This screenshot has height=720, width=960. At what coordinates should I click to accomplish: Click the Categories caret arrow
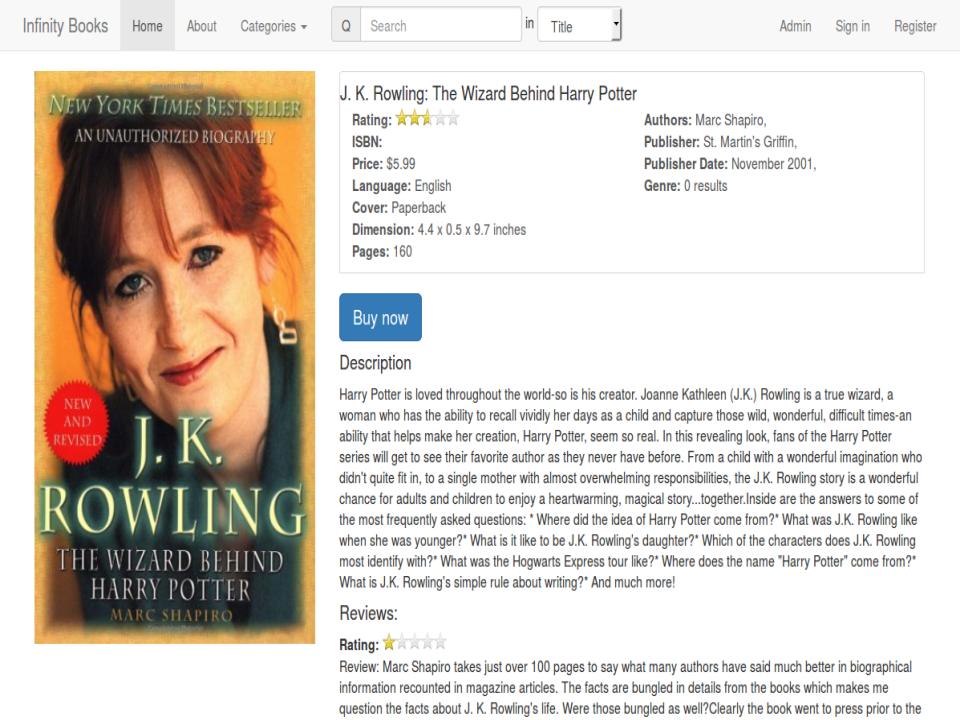(x=304, y=28)
